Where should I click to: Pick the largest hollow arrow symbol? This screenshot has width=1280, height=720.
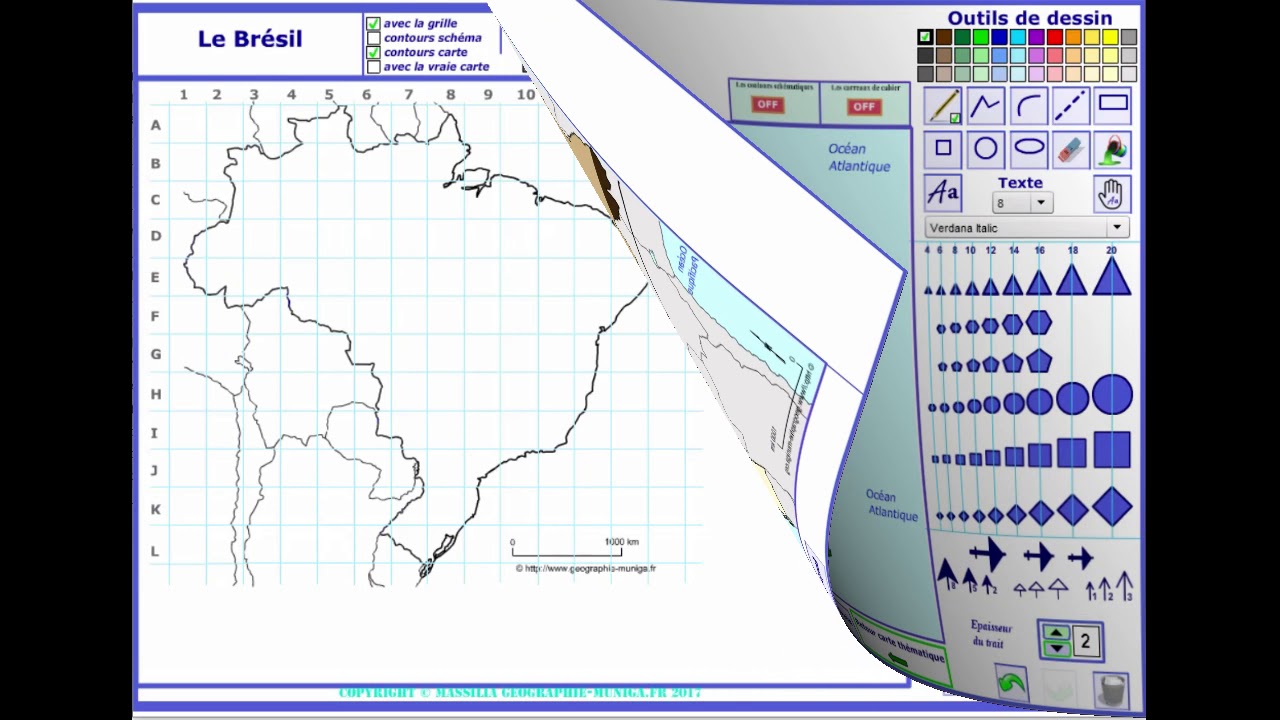pyautogui.click(x=1059, y=588)
